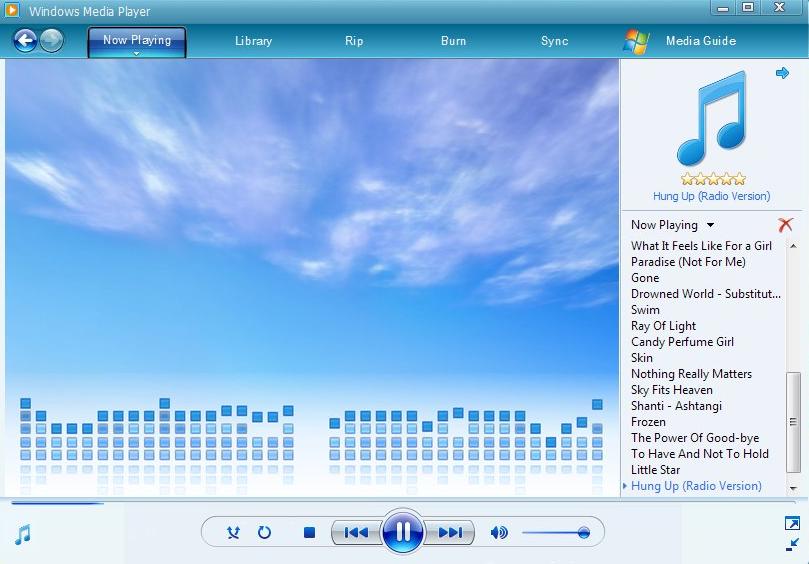Select Drowned World - Substitut... track
The width and height of the screenshot is (809, 564).
pyautogui.click(x=706, y=294)
